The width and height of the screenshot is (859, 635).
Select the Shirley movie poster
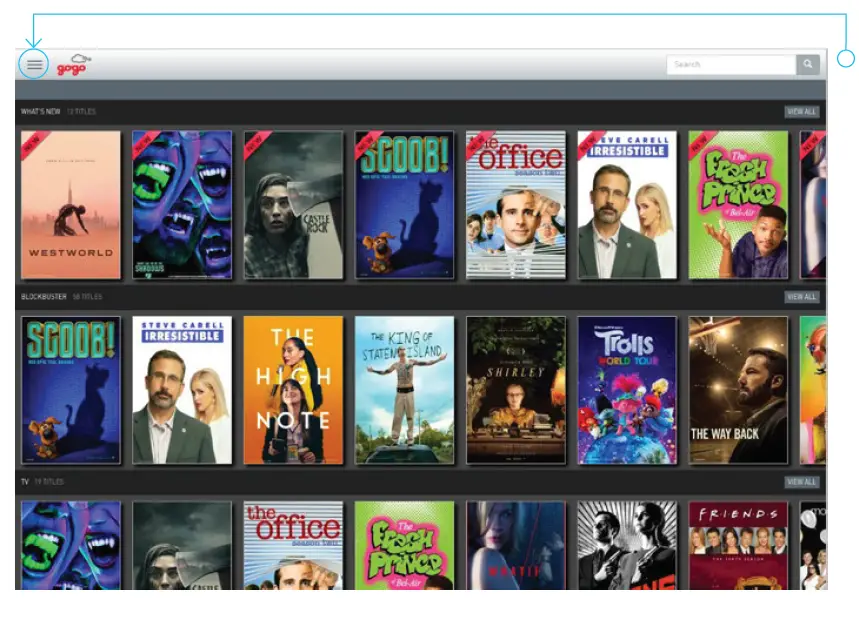coord(516,390)
